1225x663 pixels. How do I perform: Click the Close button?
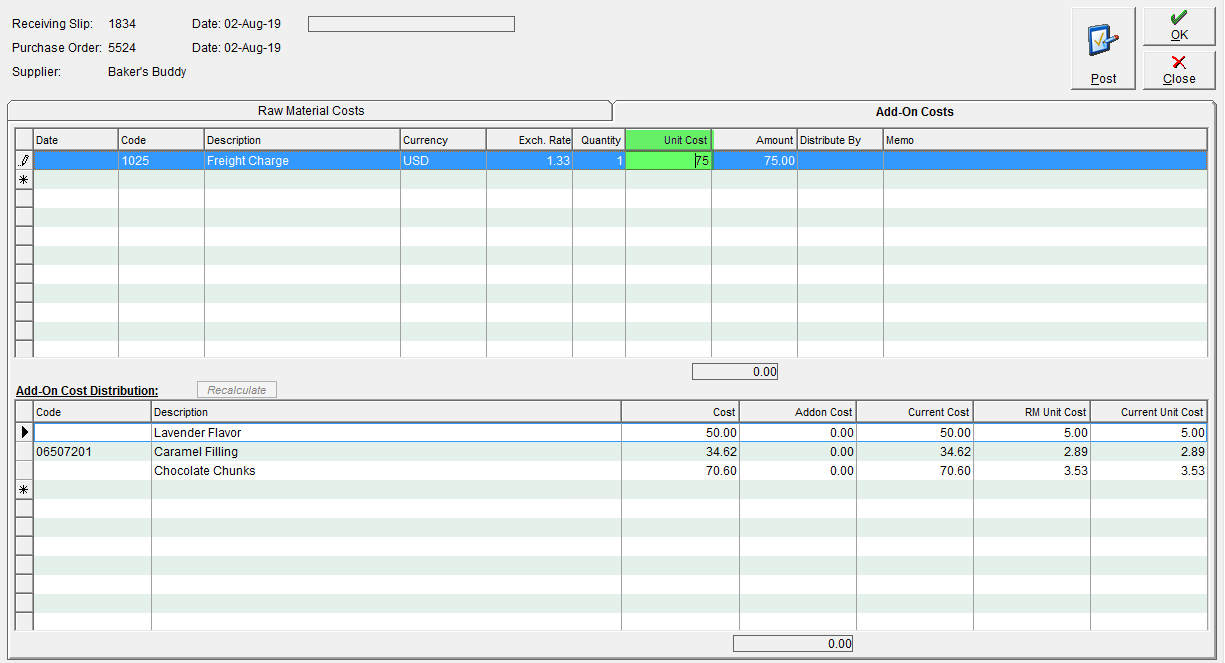pyautogui.click(x=1179, y=69)
